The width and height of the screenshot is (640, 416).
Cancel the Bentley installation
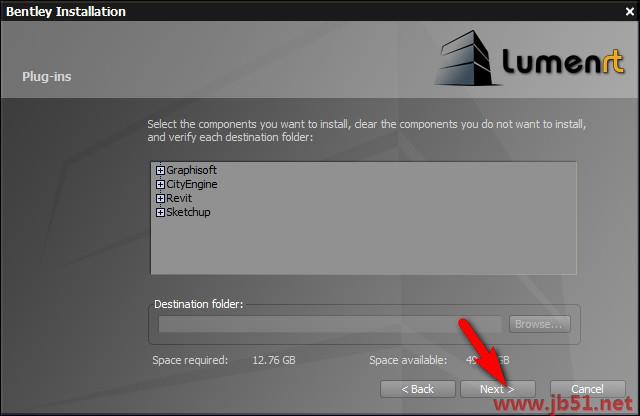pos(587,389)
